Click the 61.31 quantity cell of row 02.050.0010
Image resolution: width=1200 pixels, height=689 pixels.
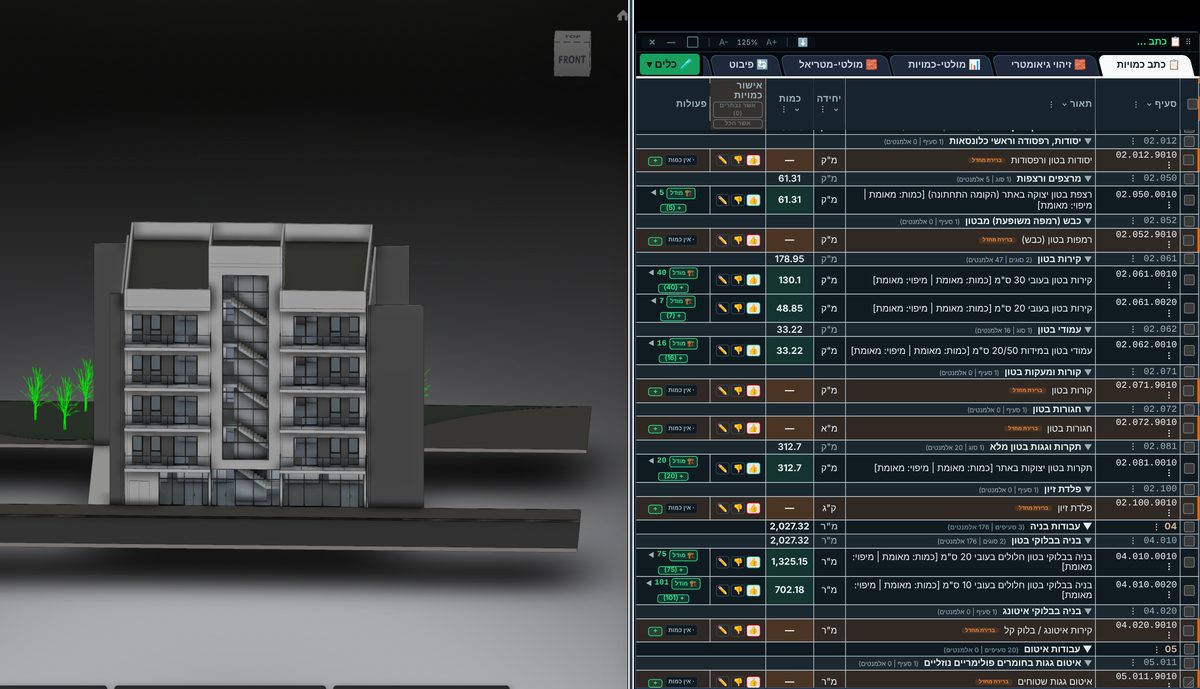click(790, 200)
